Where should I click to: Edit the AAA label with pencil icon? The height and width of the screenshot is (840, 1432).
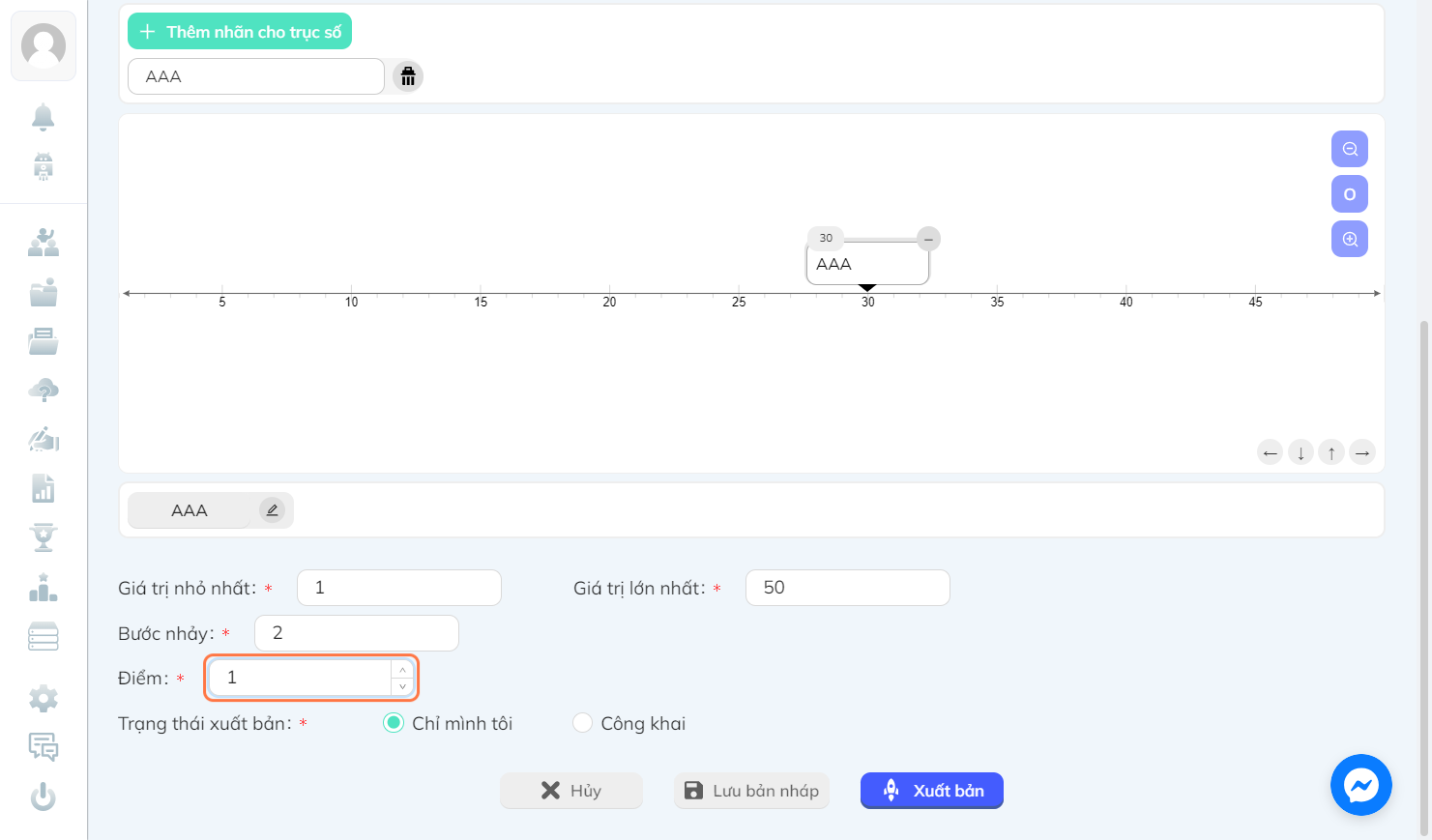tap(272, 510)
